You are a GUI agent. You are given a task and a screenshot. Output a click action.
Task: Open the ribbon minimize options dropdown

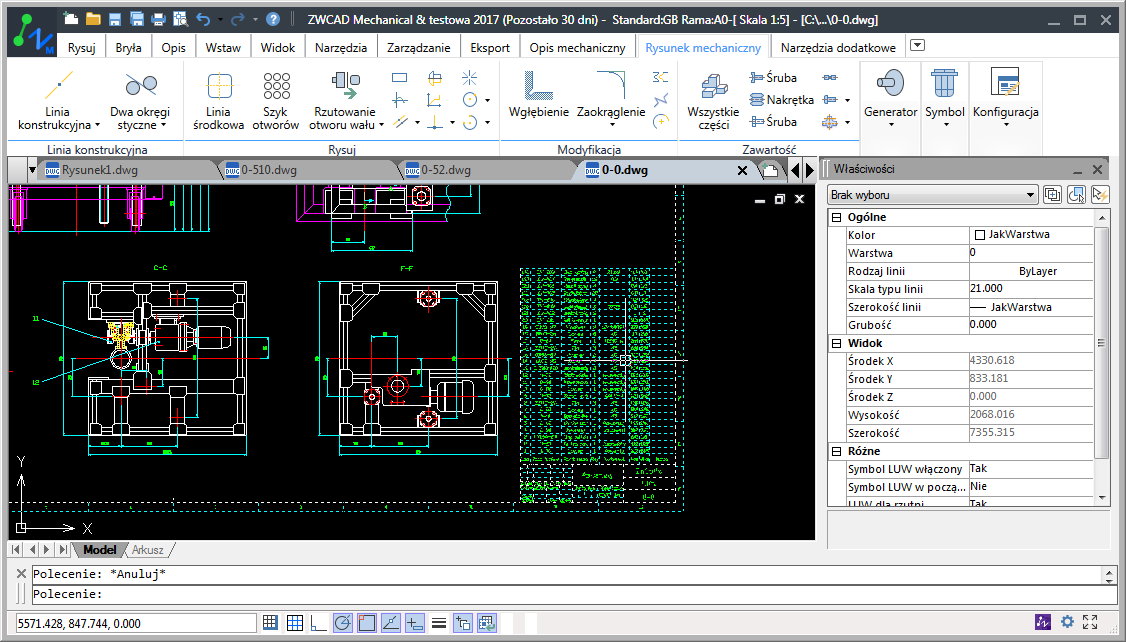(x=917, y=45)
